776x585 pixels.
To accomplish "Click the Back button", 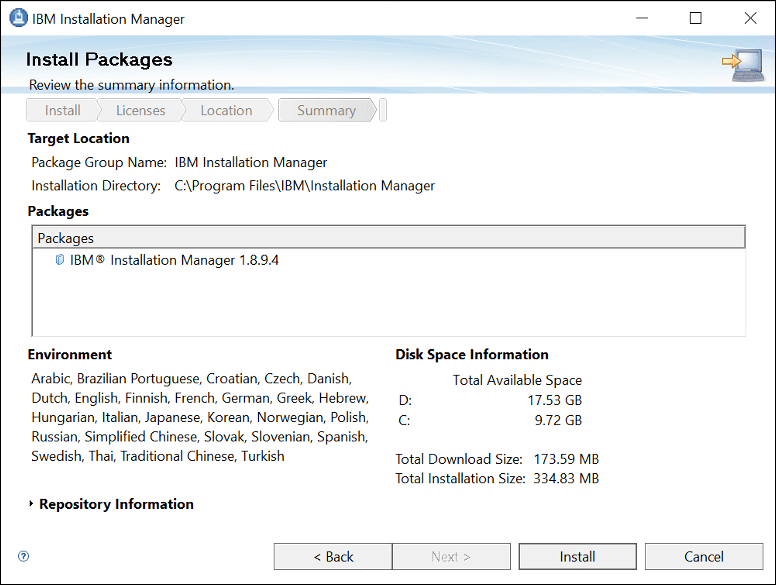I will [333, 557].
